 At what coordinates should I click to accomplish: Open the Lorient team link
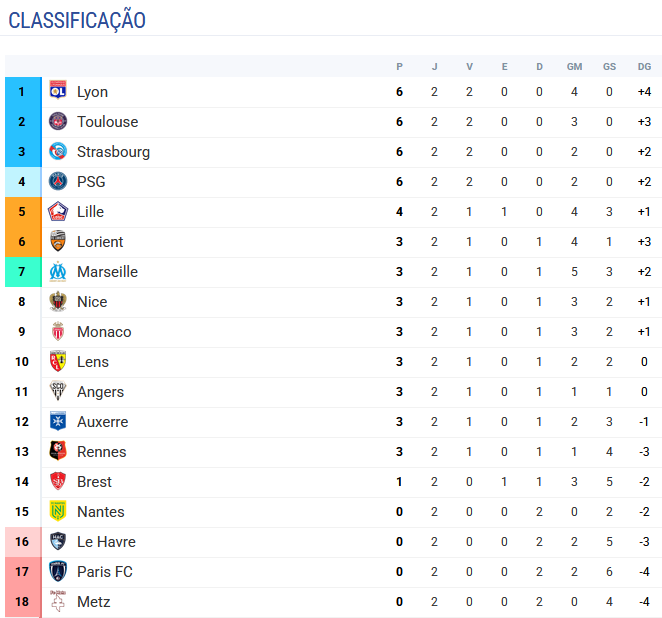[100, 242]
